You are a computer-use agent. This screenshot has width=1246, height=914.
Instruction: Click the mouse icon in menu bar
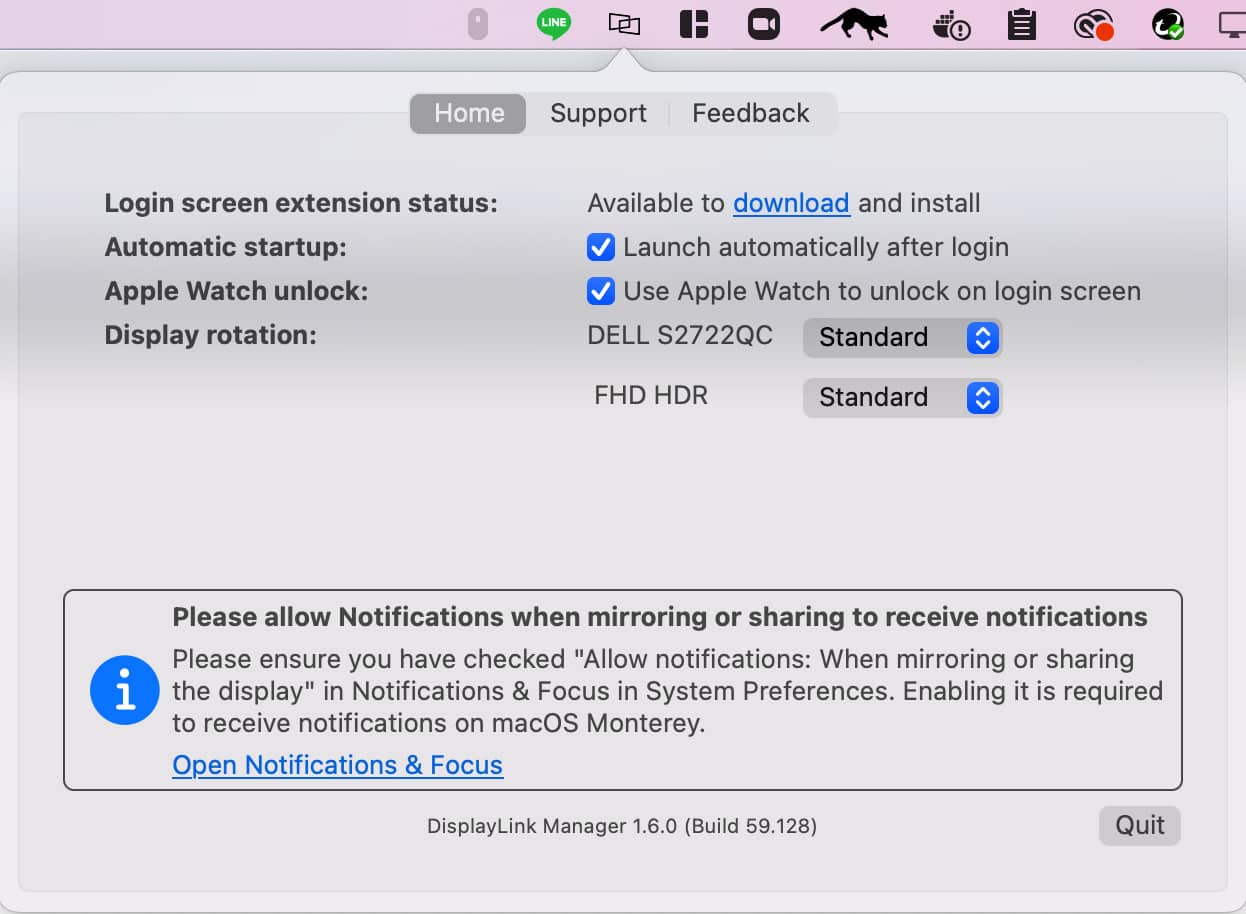(478, 23)
